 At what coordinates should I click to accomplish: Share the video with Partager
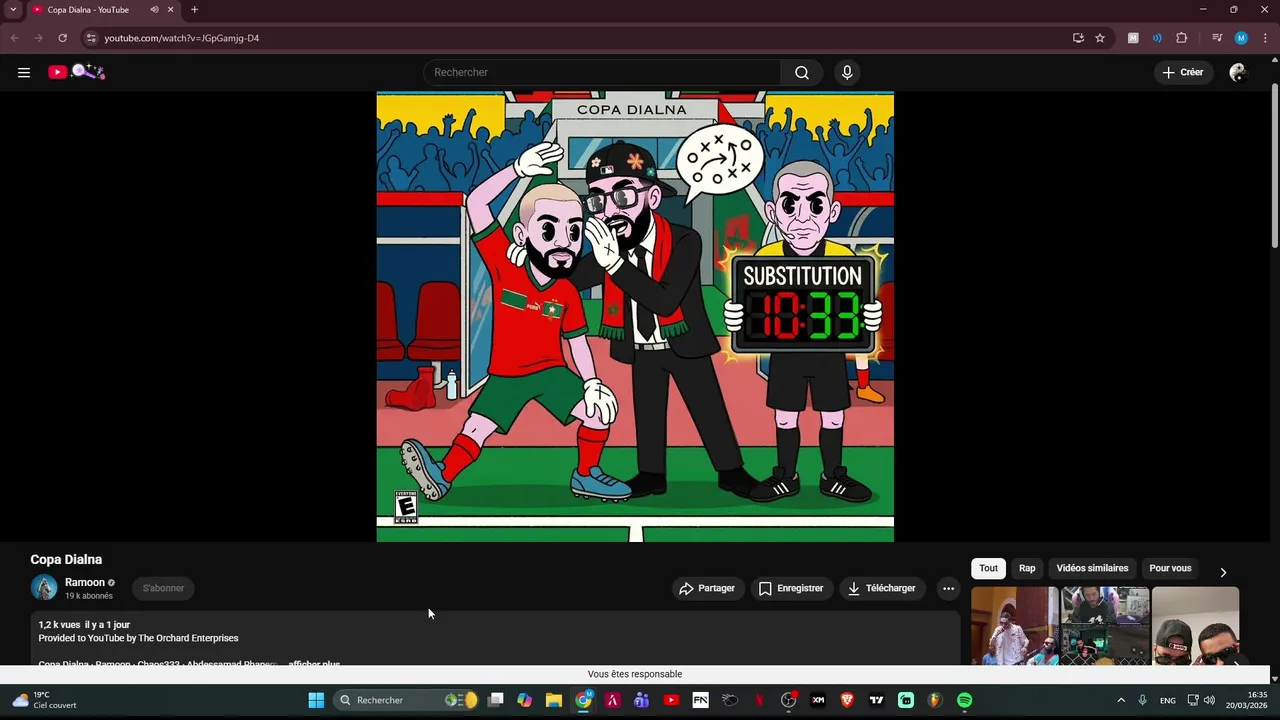707,588
